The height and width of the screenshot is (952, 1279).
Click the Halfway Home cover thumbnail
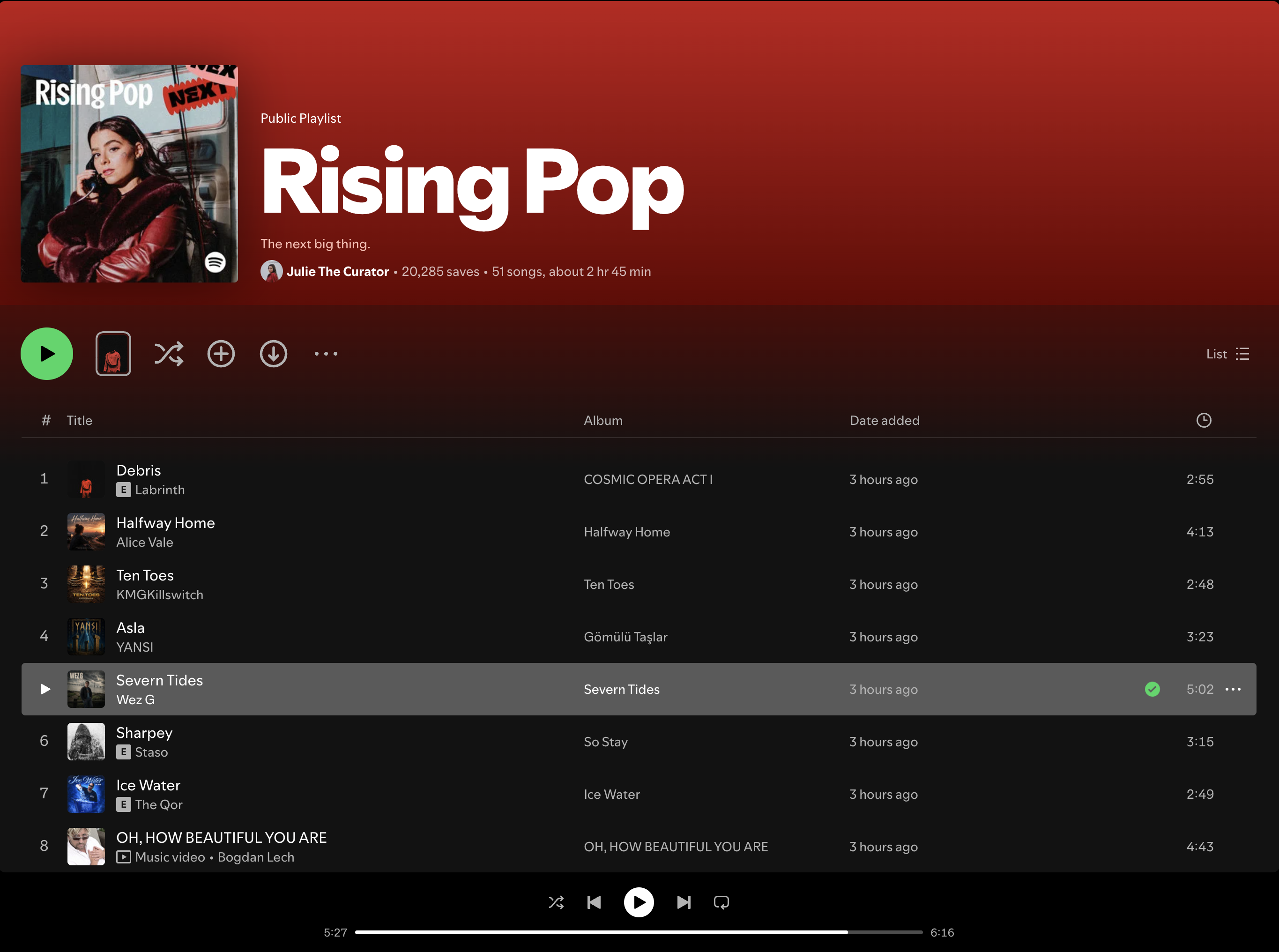tap(86, 532)
